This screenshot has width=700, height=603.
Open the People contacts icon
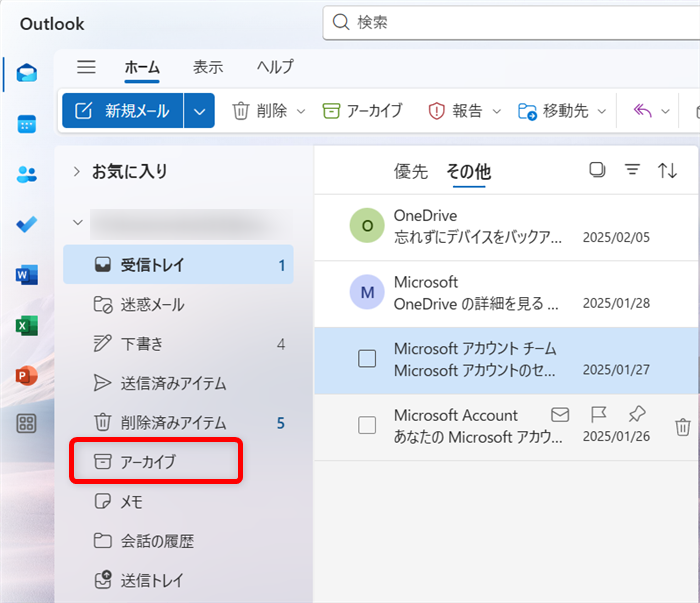(x=27, y=174)
